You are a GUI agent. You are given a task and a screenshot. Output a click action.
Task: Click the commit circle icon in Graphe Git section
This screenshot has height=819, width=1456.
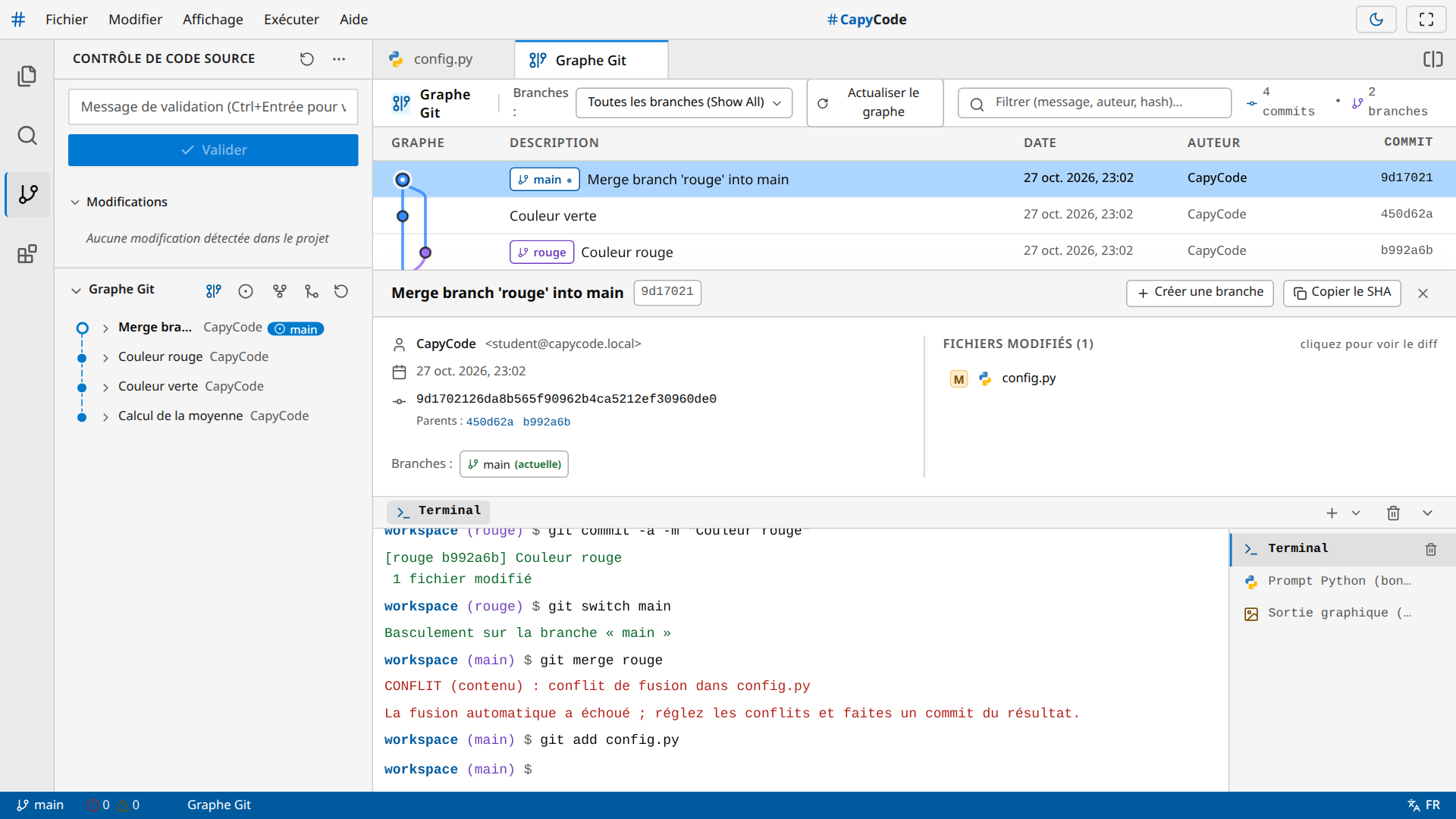[x=246, y=291]
